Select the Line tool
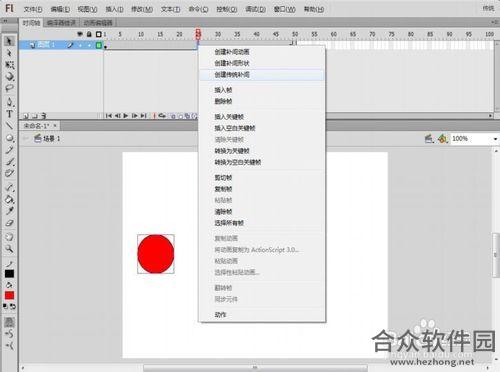500x372 pixels. click(9, 126)
